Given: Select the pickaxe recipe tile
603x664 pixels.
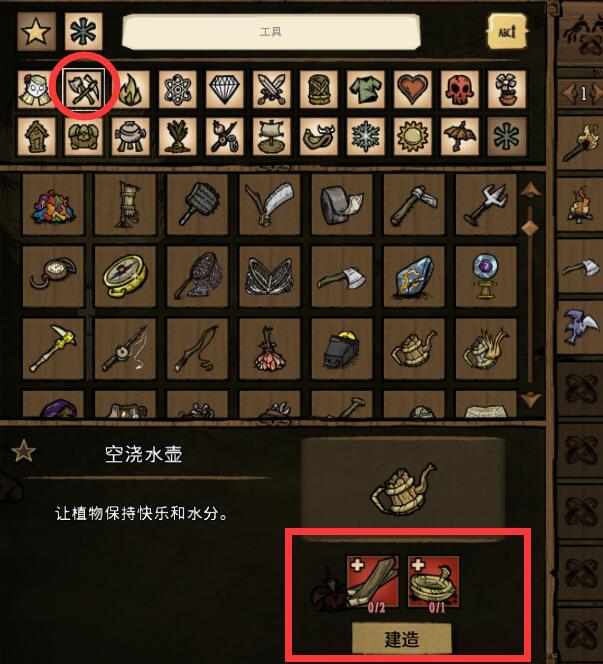Looking at the screenshot, I should click(53, 349).
